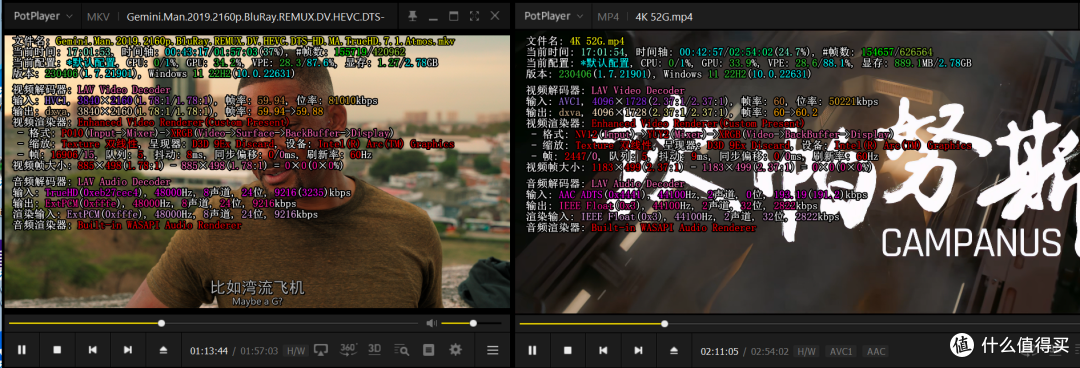Click the elapsed time 01:13:44
This screenshot has height=368, width=1080.
[x=209, y=351]
